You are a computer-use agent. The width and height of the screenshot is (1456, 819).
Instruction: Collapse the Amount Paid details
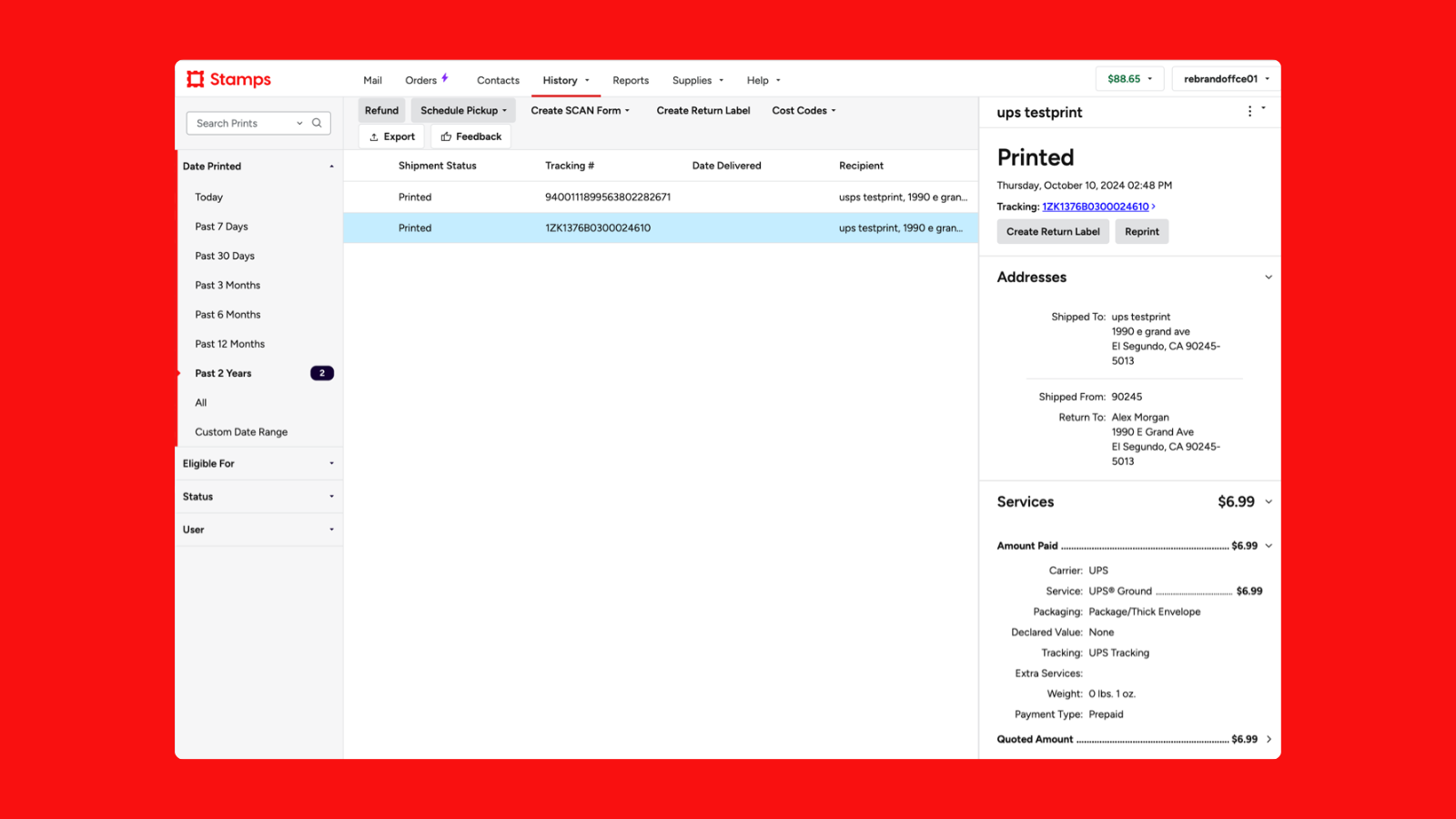pos(1269,546)
